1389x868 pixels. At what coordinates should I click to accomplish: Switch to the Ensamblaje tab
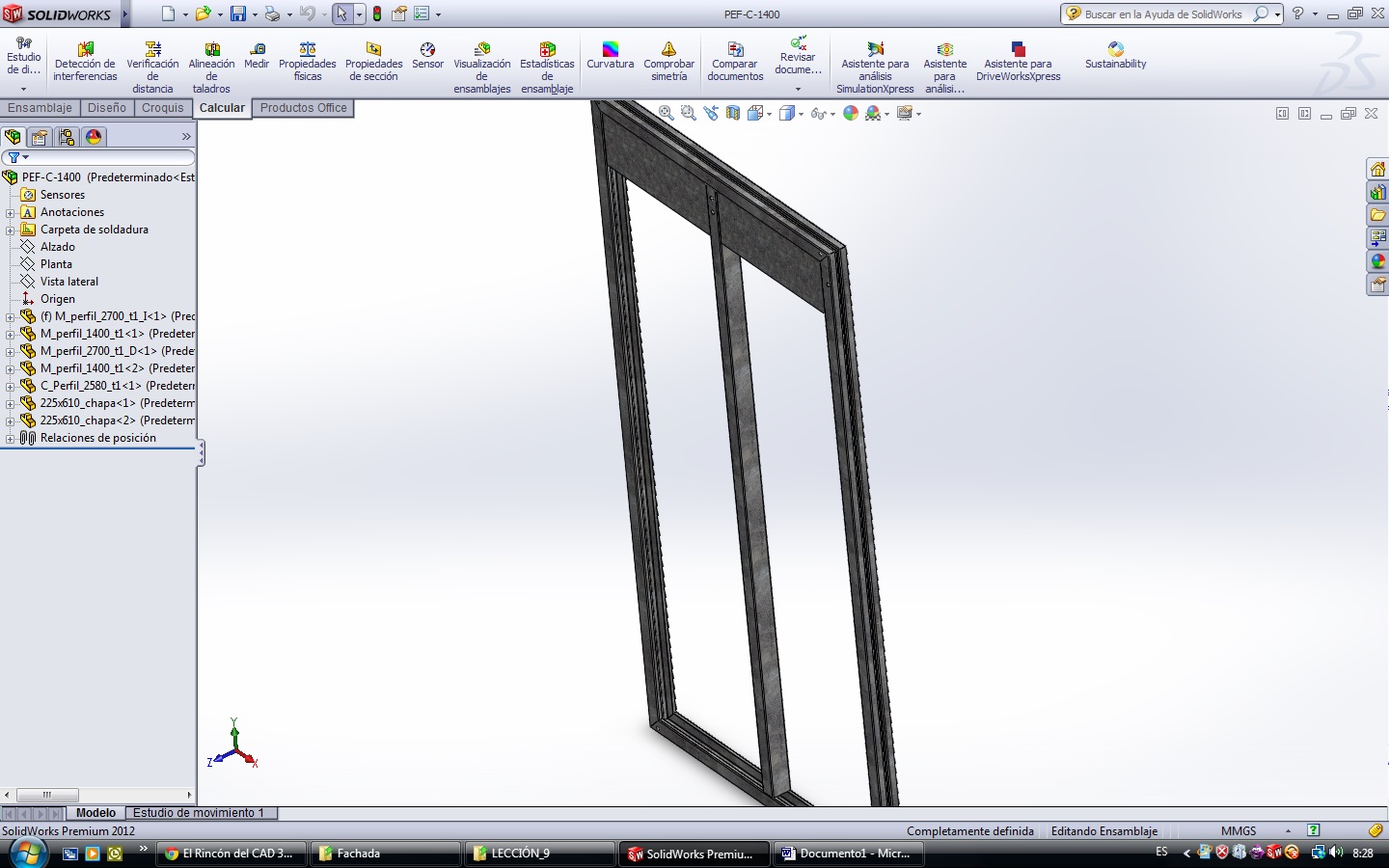click(x=40, y=108)
